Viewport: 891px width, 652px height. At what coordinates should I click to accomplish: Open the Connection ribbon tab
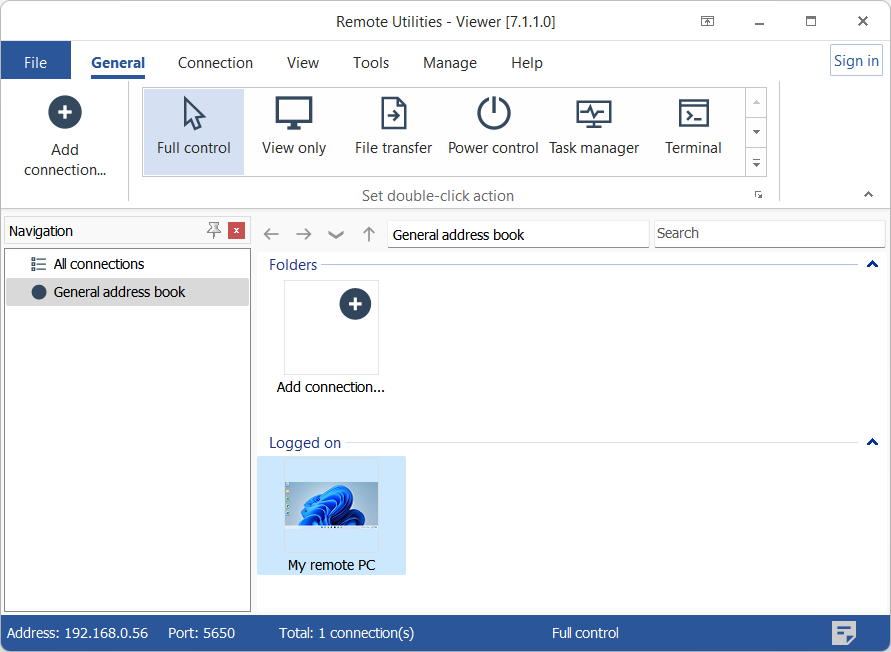pos(215,63)
